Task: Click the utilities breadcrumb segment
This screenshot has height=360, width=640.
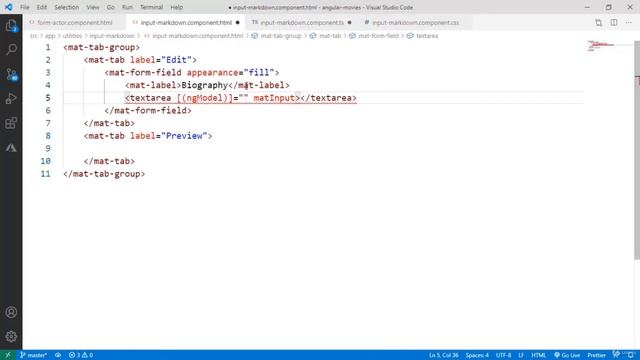Action: 72,36
